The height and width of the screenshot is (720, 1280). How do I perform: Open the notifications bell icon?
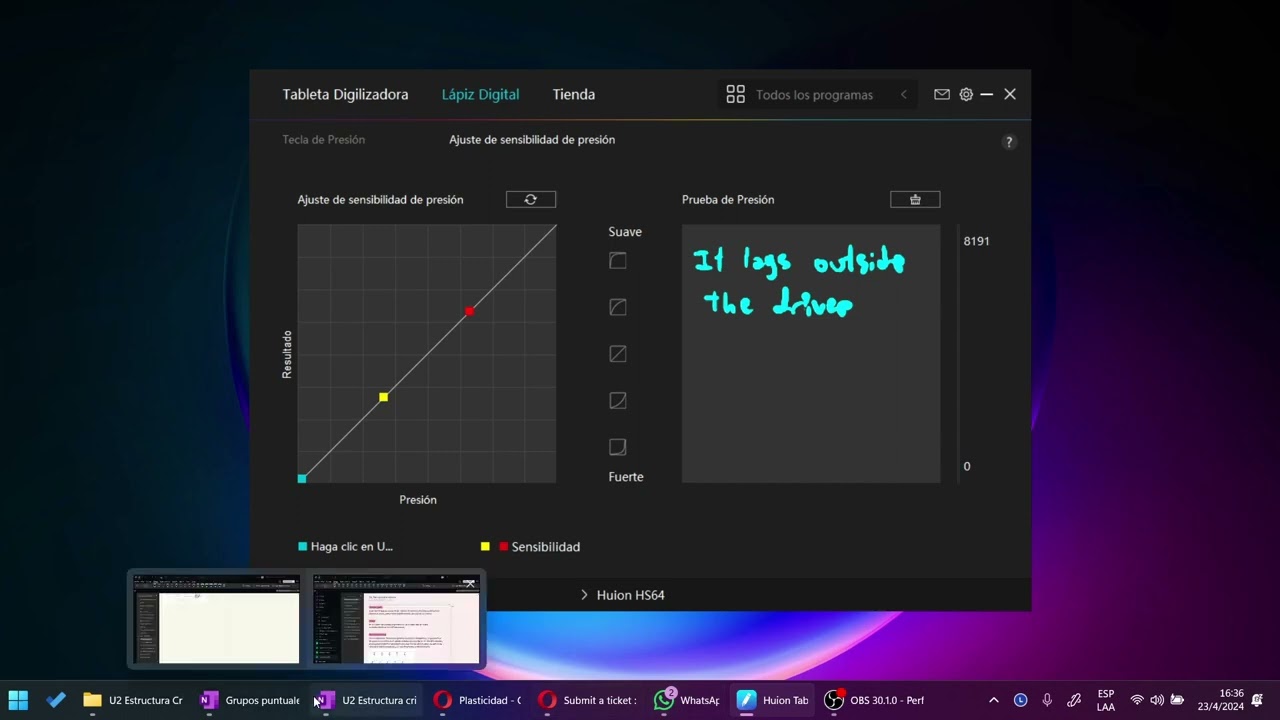[1258, 700]
